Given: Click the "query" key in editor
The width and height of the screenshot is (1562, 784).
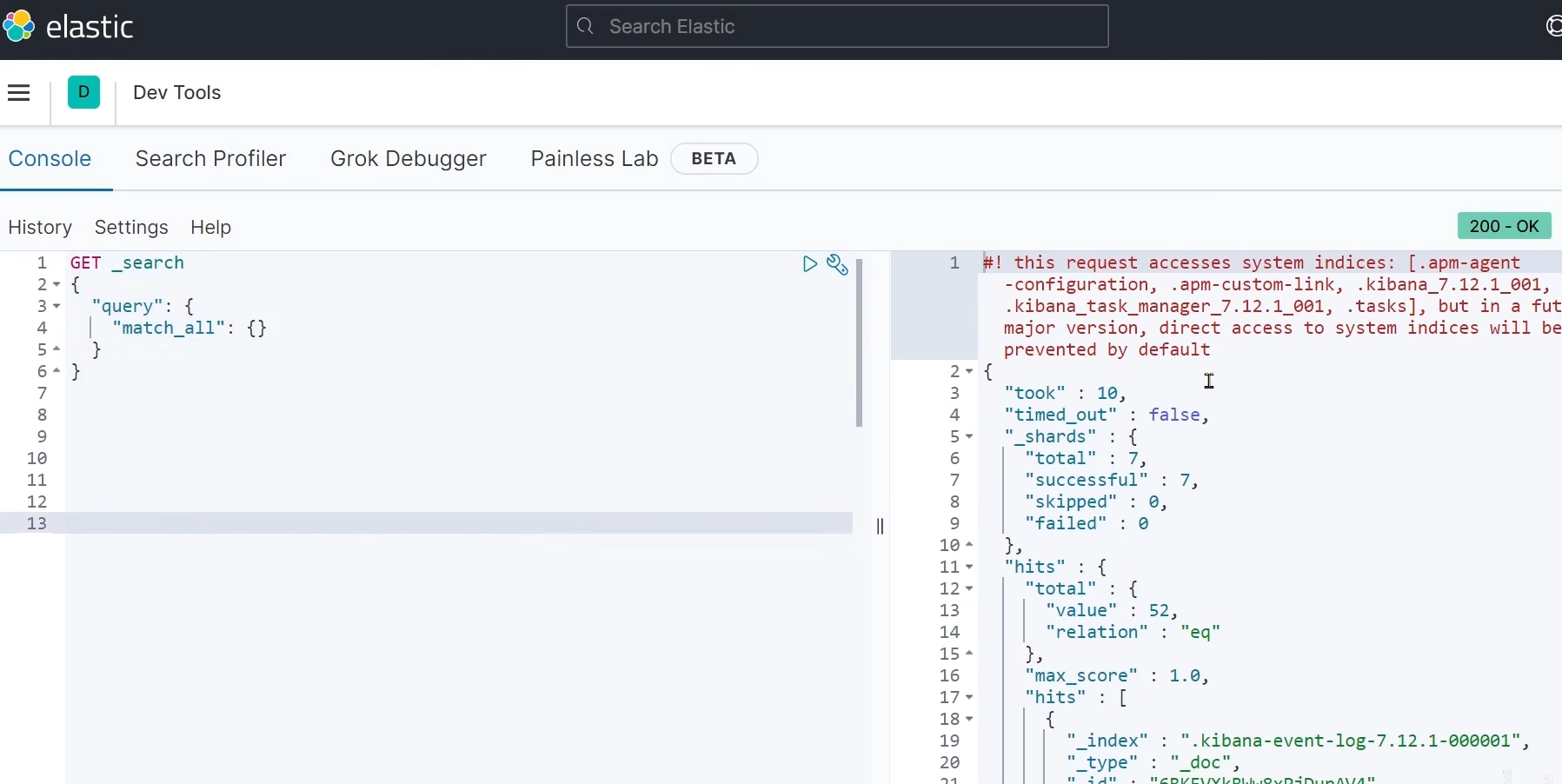Looking at the screenshot, I should (128, 307).
